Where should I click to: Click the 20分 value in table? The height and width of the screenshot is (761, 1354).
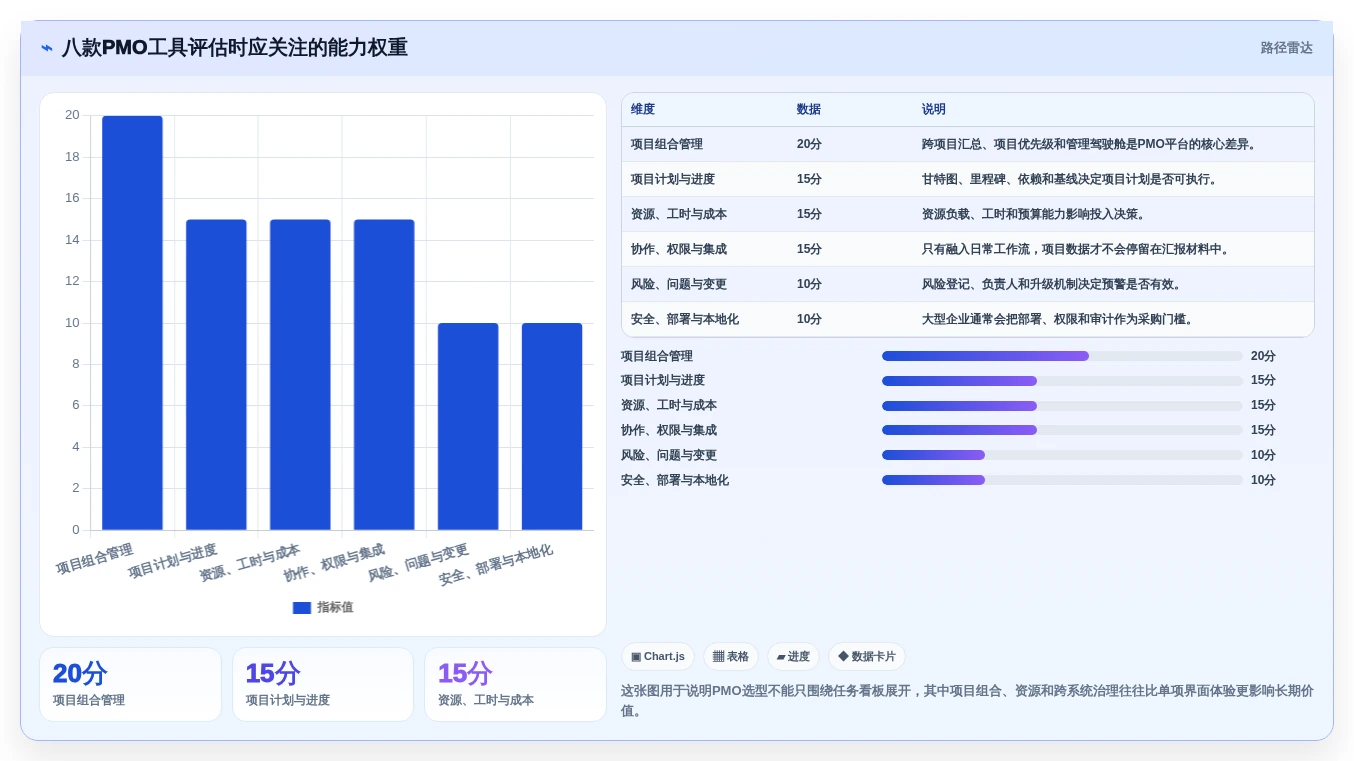point(809,144)
